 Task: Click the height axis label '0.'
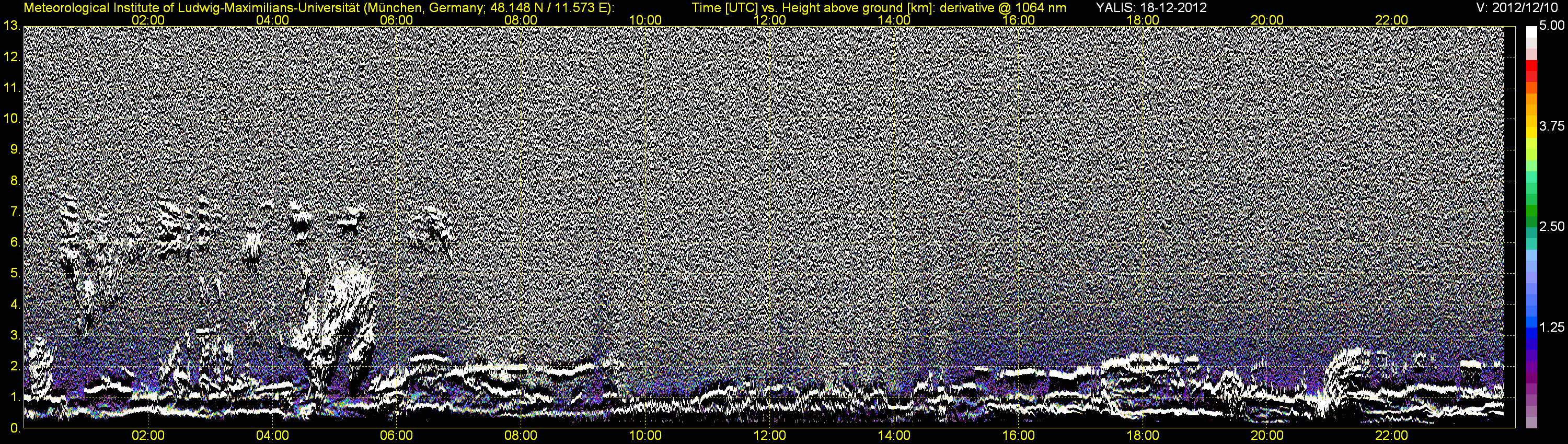pos(15,429)
